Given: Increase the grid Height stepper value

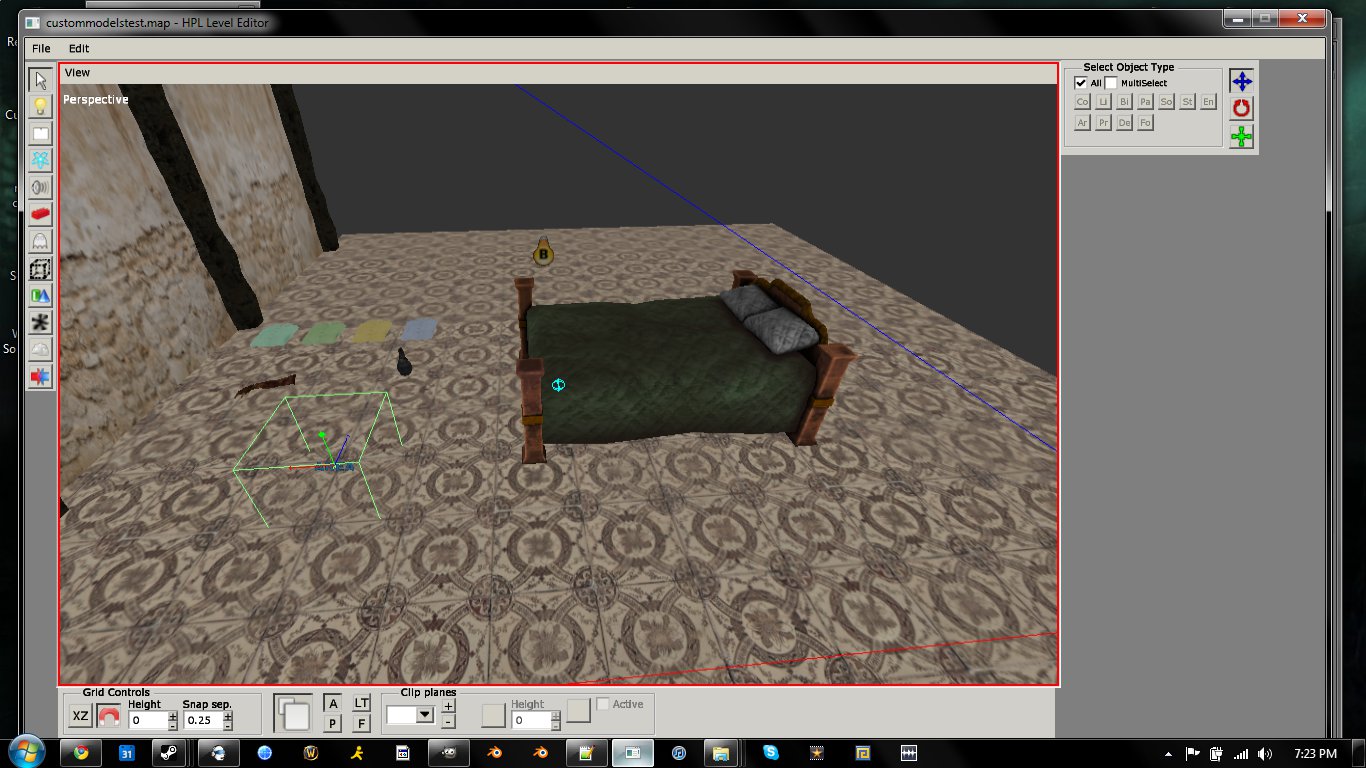Looking at the screenshot, I should (x=173, y=715).
